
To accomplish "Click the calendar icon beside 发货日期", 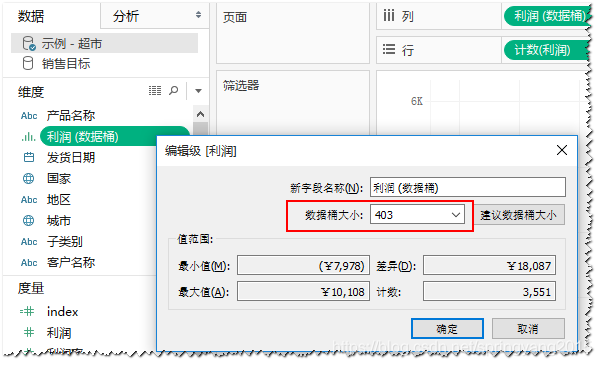I will (29, 157).
